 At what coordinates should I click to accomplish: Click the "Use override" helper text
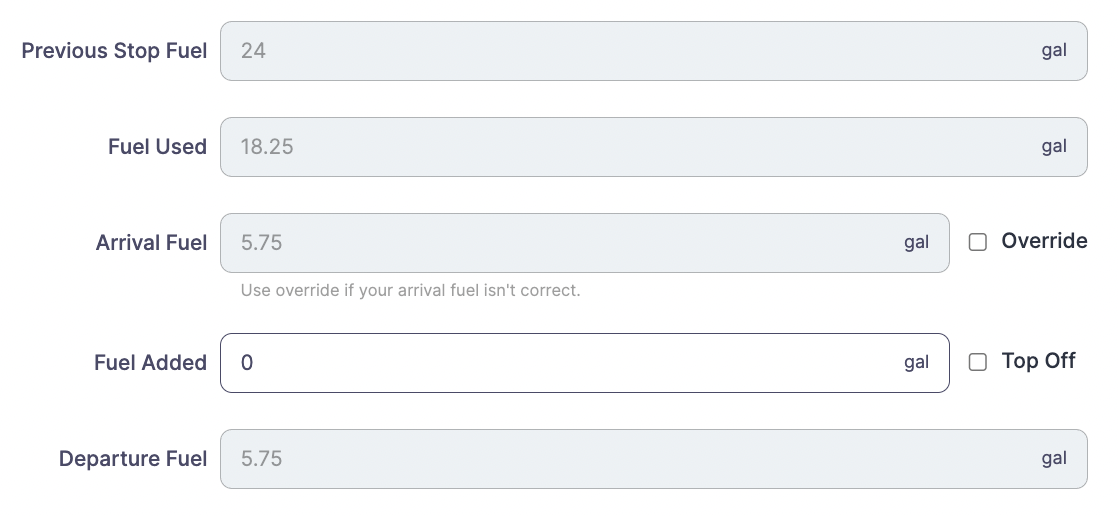click(x=410, y=291)
